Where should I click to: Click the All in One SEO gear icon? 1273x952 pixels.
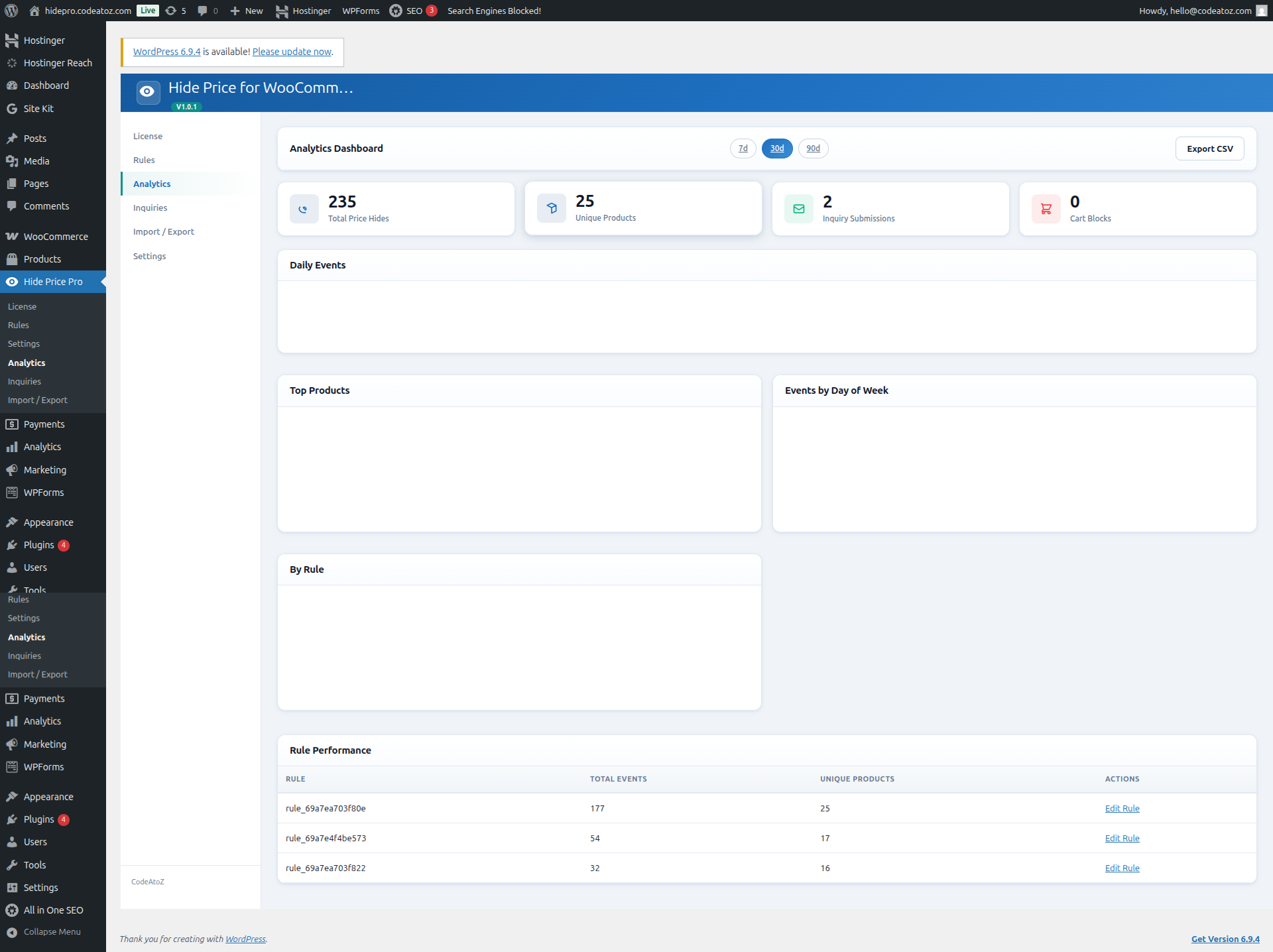tap(12, 910)
